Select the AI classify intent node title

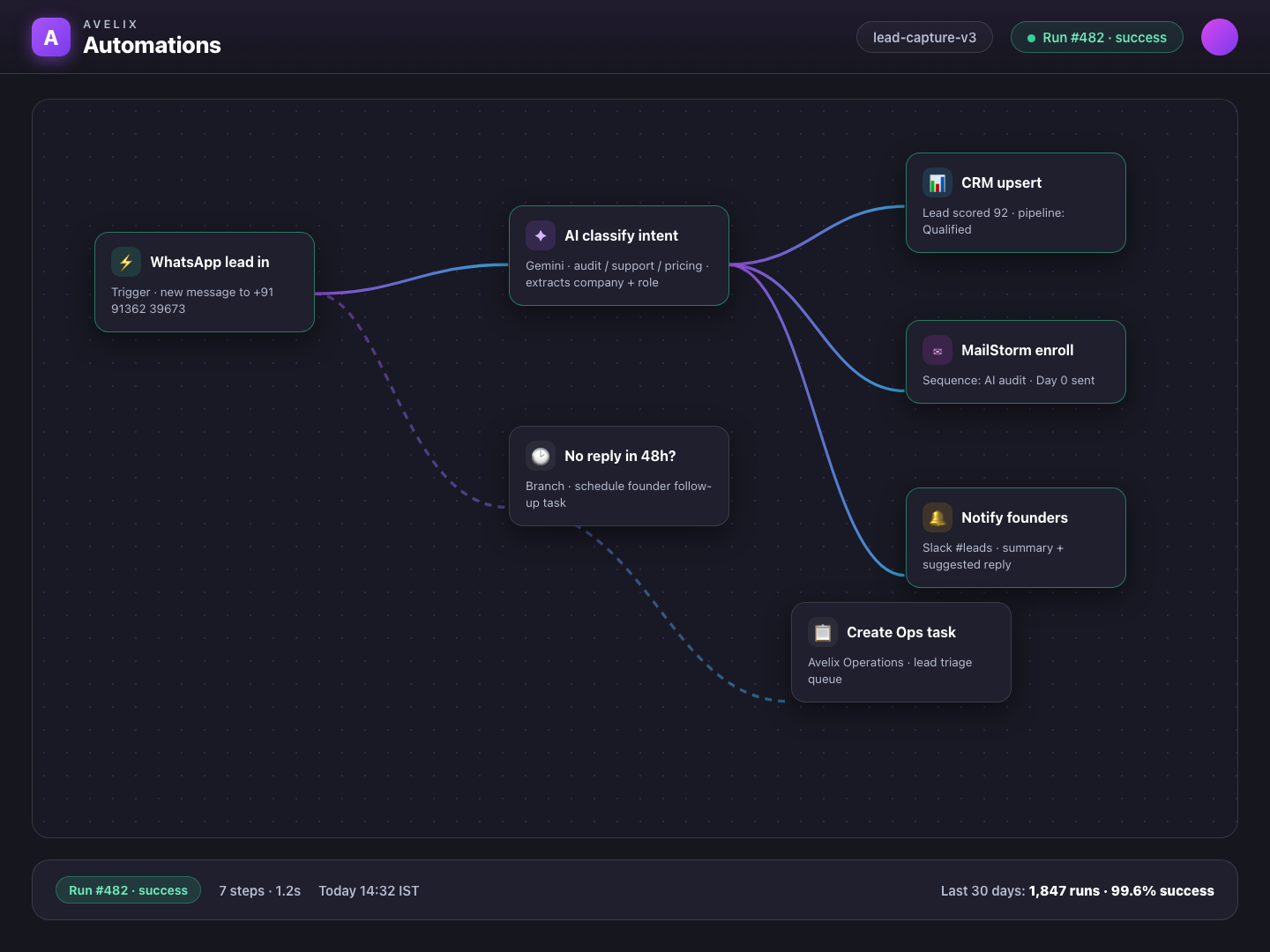621,235
